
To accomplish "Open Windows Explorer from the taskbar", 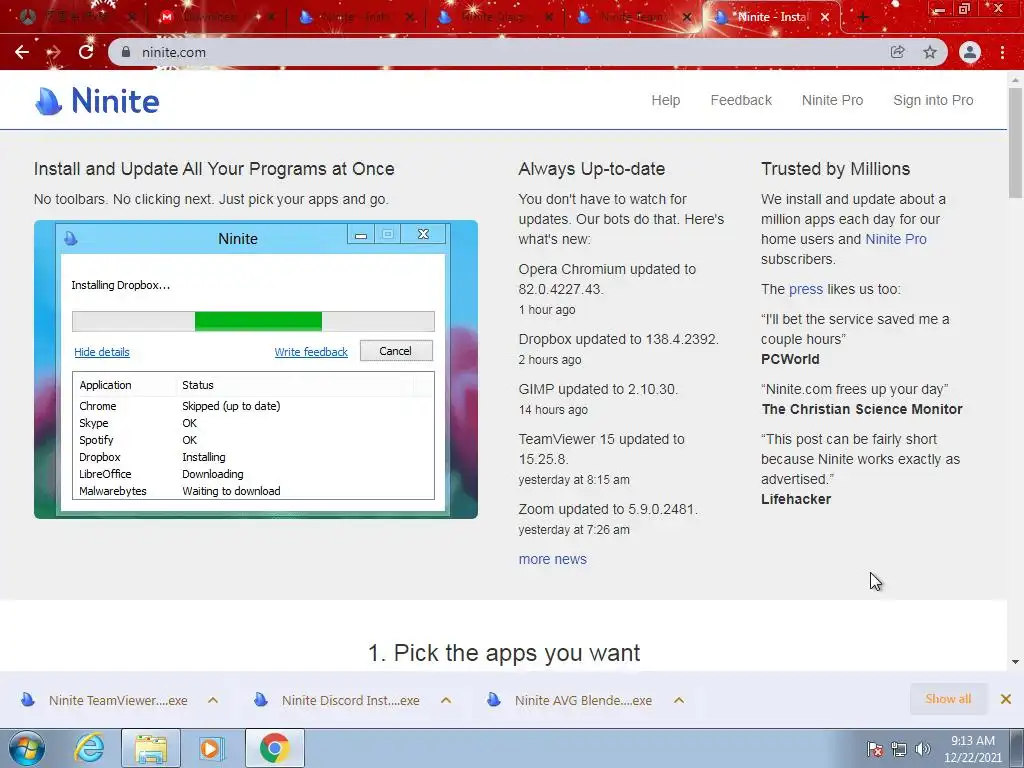I will pos(151,748).
